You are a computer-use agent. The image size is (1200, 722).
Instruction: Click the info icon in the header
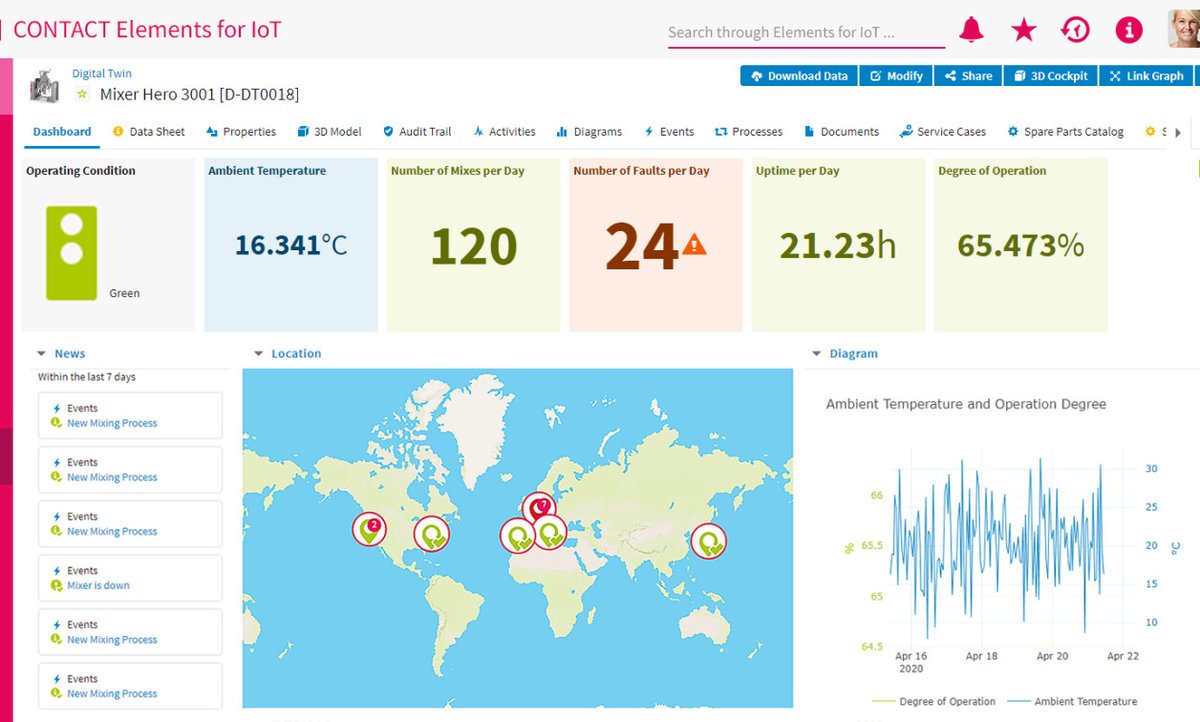pyautogui.click(x=1128, y=31)
